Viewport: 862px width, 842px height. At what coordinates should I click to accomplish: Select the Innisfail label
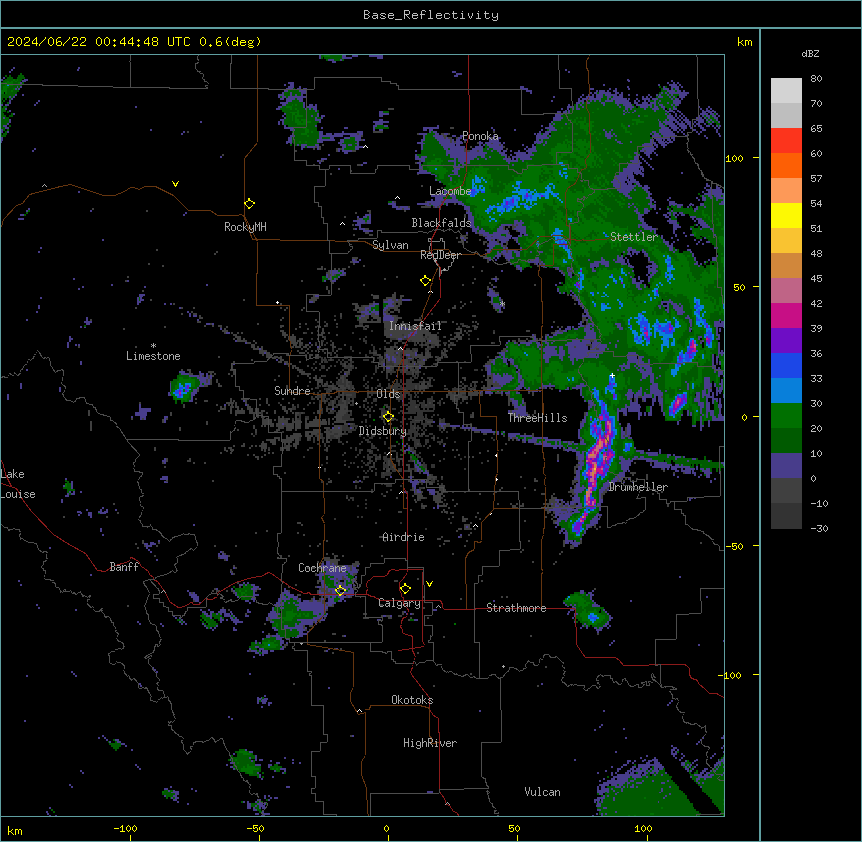[x=415, y=326]
